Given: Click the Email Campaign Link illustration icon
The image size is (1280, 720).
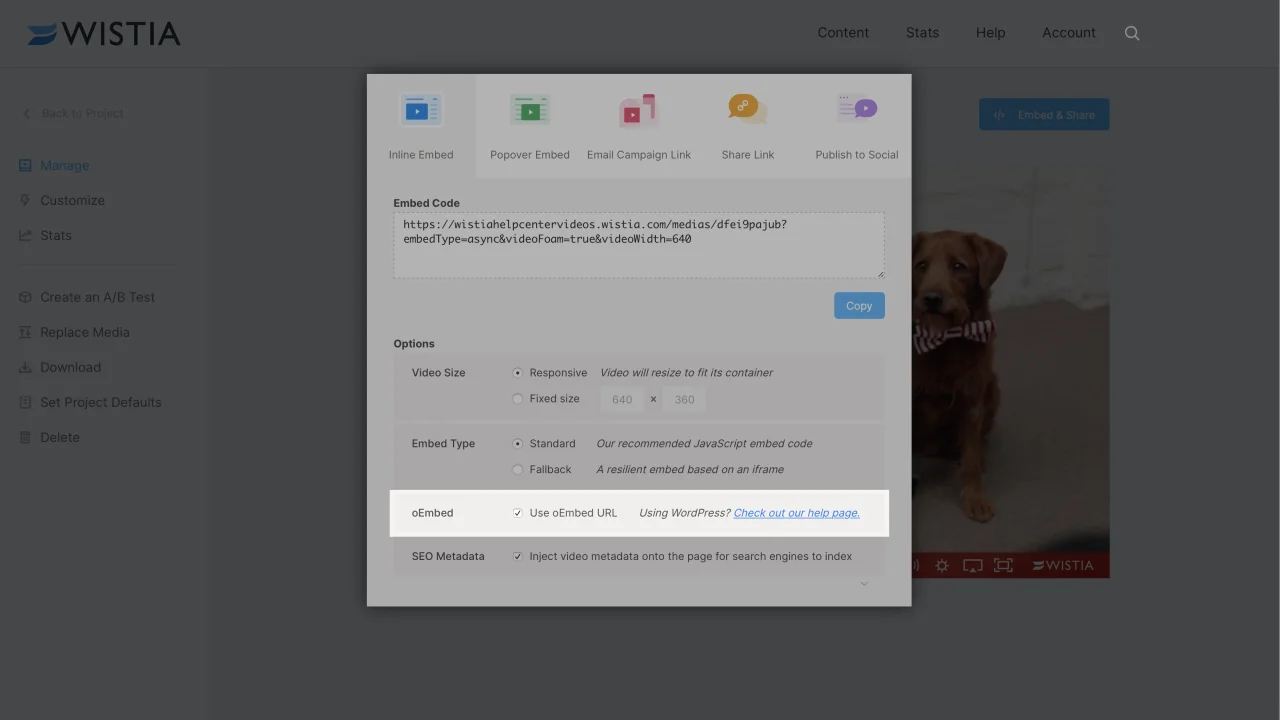Looking at the screenshot, I should pyautogui.click(x=638, y=109).
